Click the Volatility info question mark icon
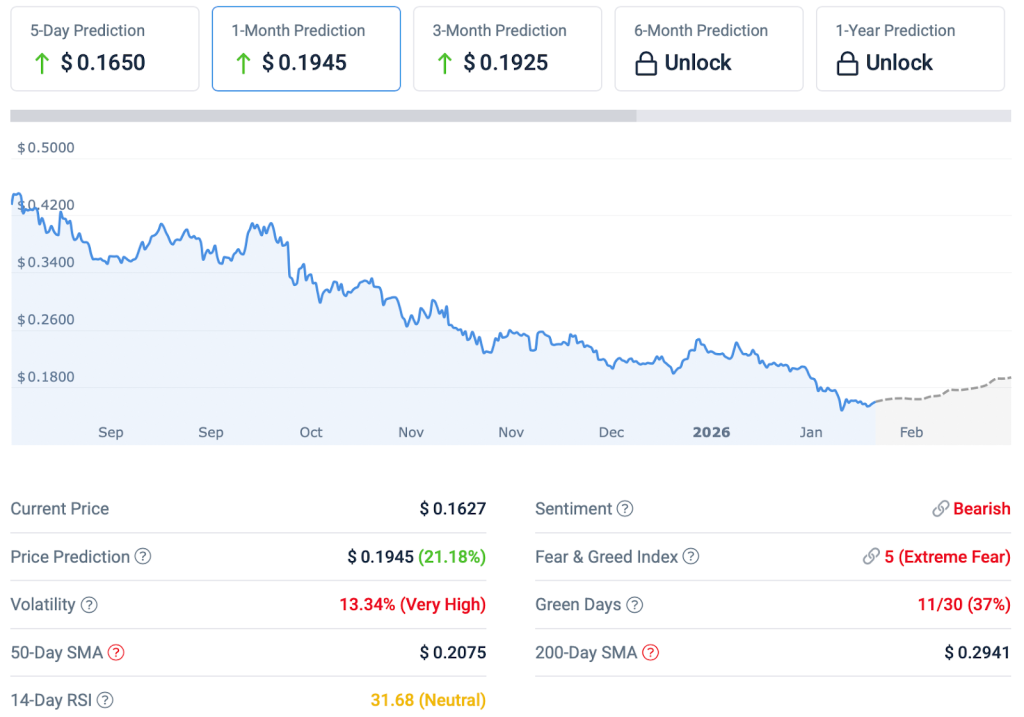Image resolution: width=1024 pixels, height=717 pixels. pyautogui.click(x=89, y=605)
